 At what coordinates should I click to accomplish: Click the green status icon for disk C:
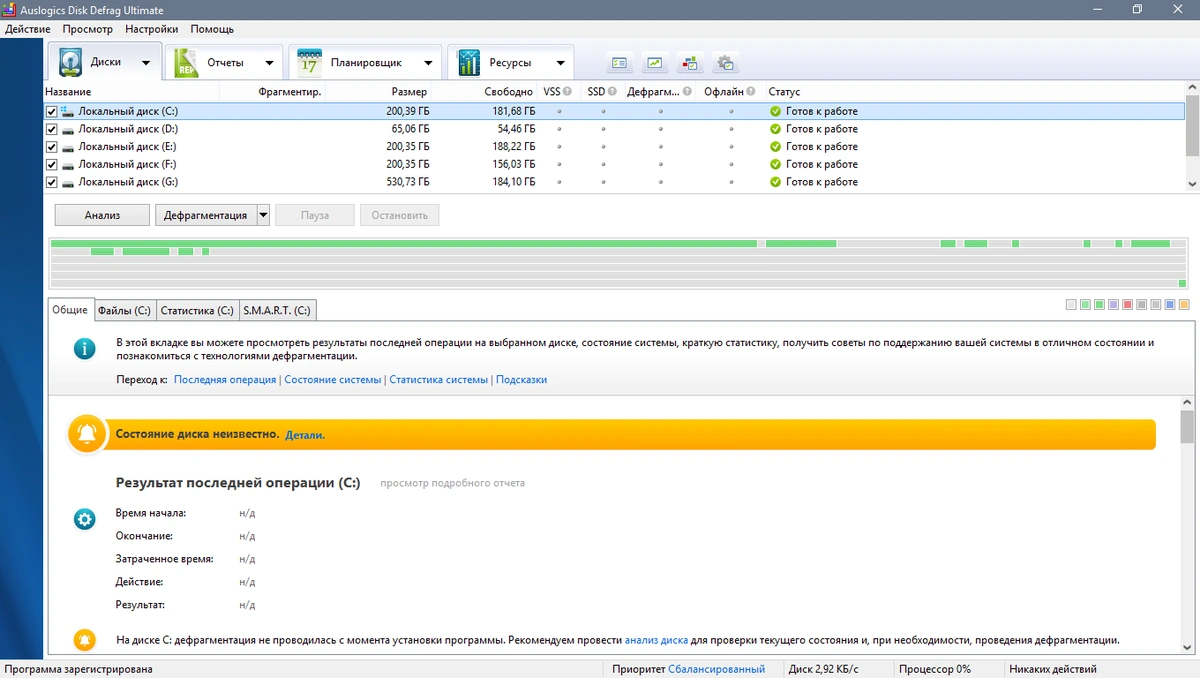(x=775, y=112)
